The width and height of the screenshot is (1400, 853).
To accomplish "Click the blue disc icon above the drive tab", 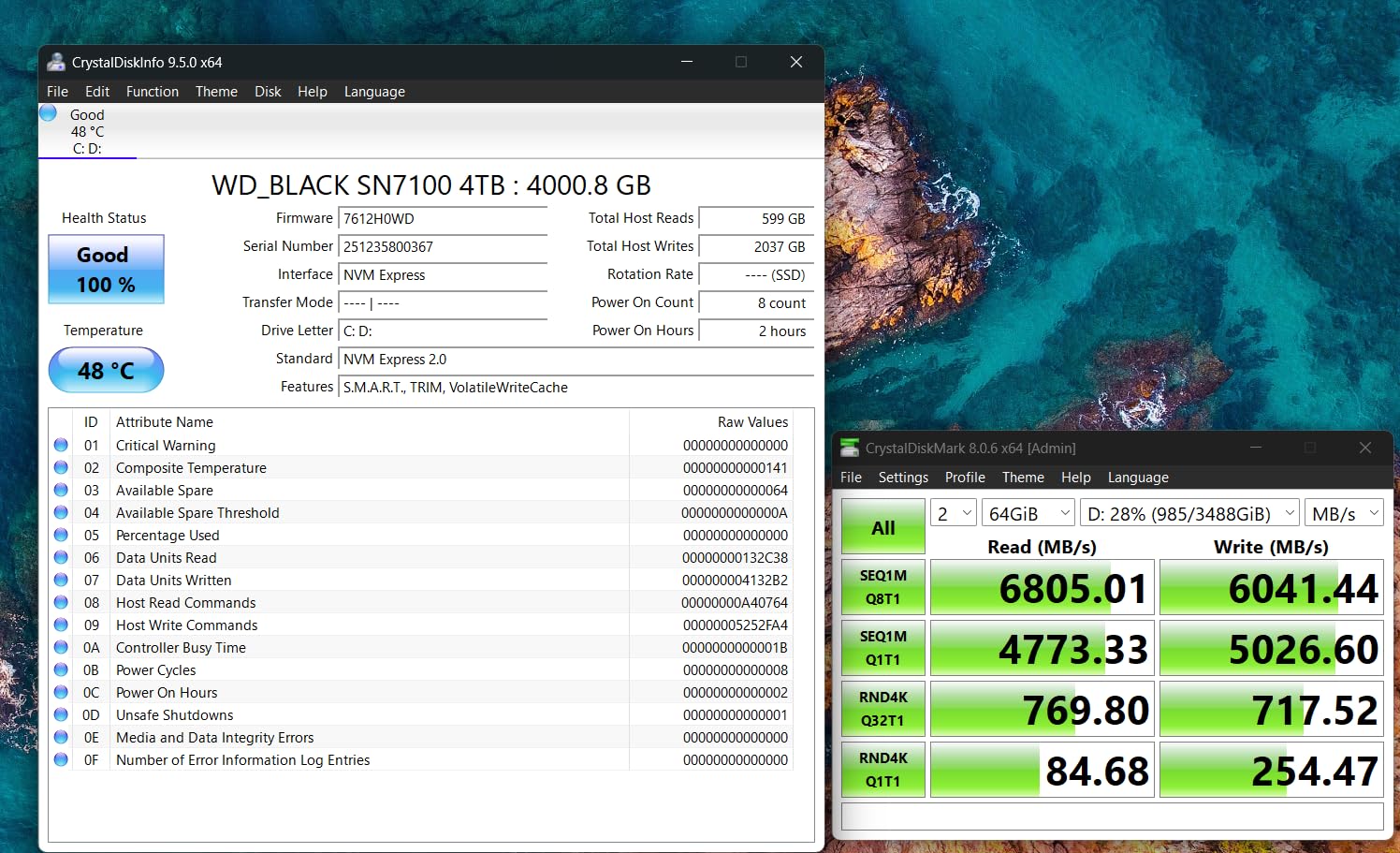I will pos(47,111).
